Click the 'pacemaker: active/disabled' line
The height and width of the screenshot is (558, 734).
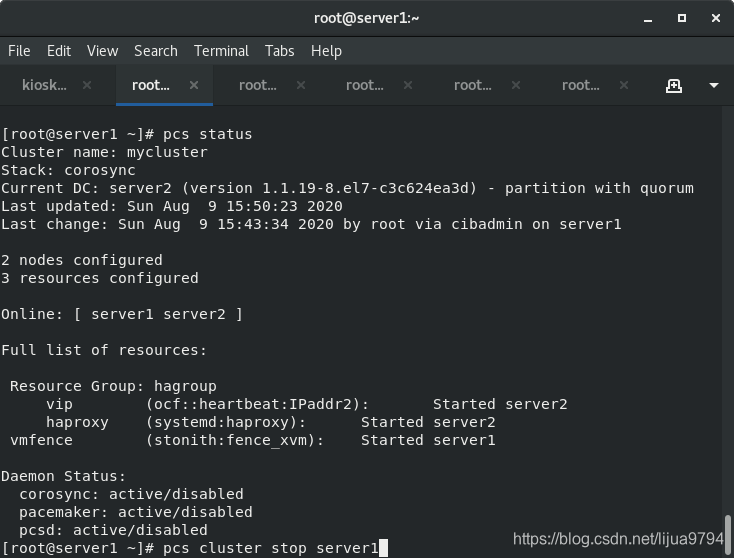click(136, 512)
